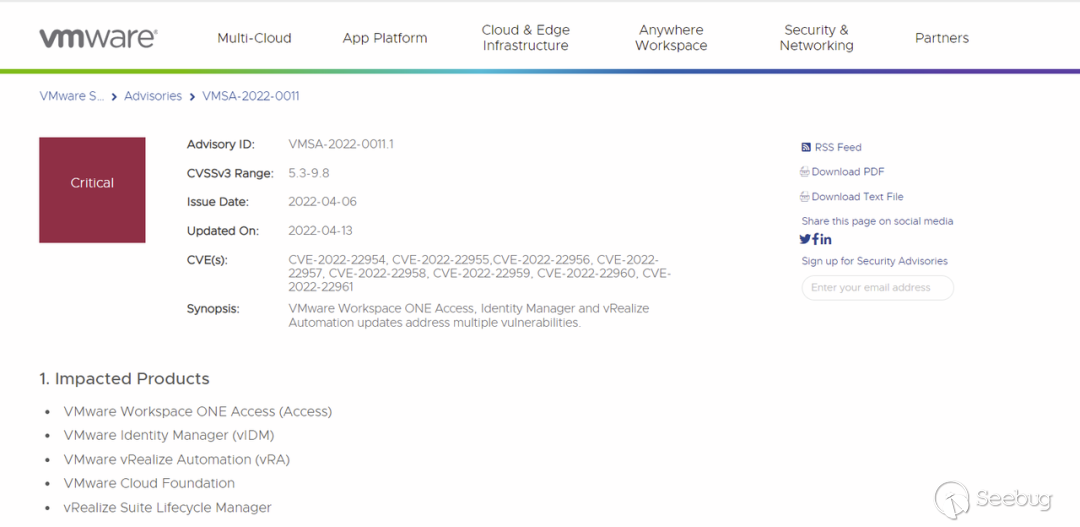Screen dimensions: 1080x527
Task: Click VMware vRealize Automation (vRA) item
Action: point(176,459)
